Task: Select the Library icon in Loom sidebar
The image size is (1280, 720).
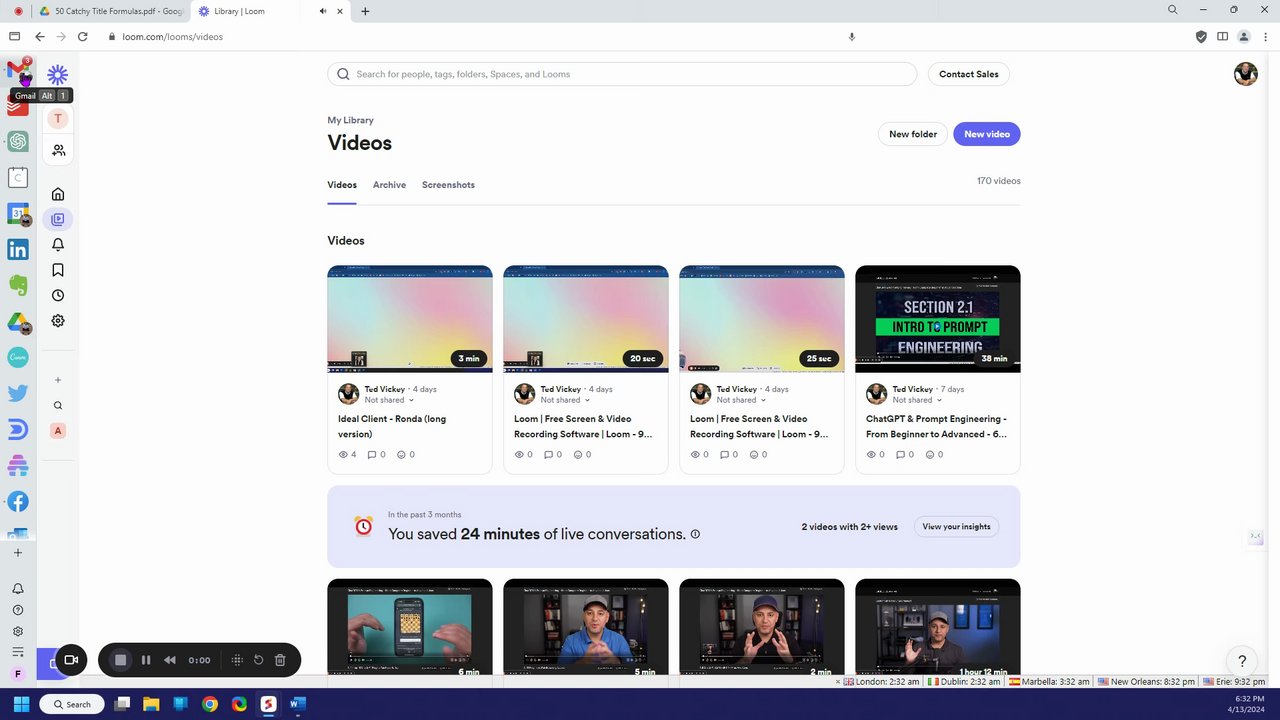Action: pyautogui.click(x=58, y=219)
